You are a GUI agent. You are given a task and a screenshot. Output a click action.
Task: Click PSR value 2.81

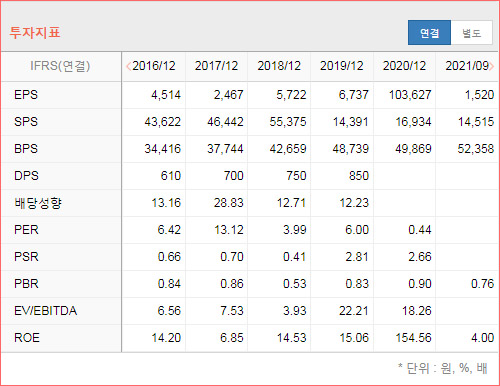[x=357, y=257]
